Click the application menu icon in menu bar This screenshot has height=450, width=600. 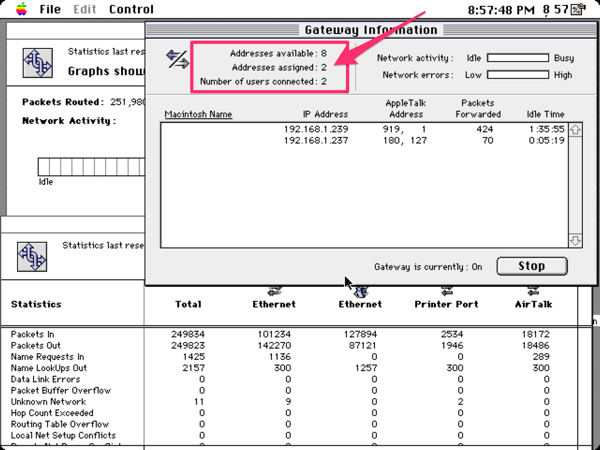[x=578, y=9]
